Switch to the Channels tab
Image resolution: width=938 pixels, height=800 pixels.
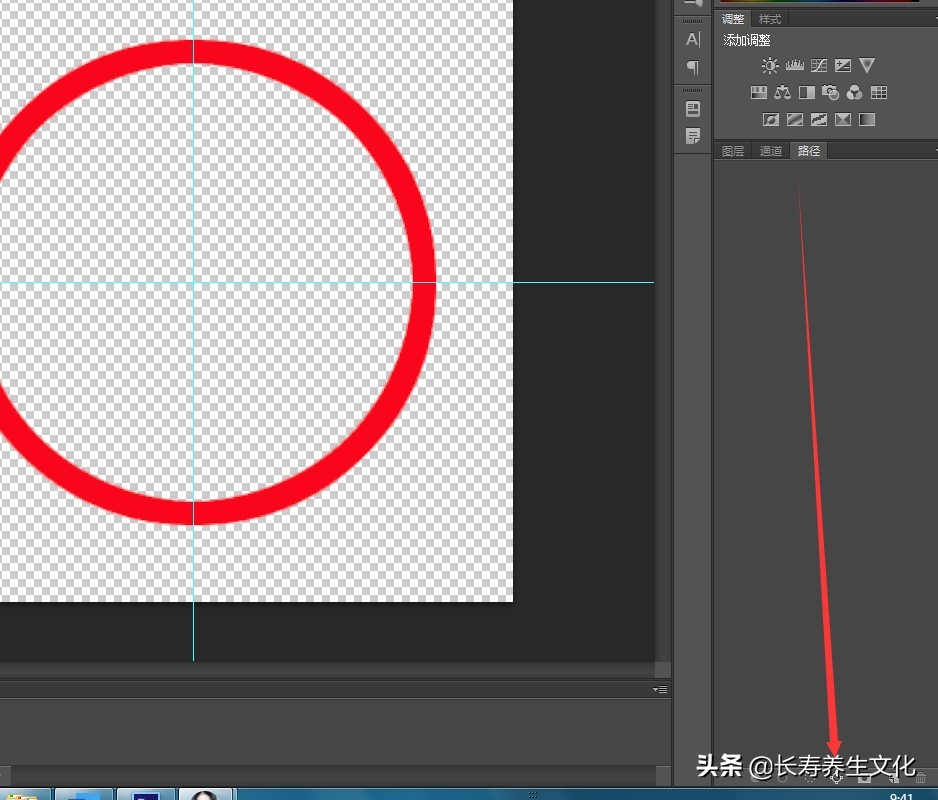[x=770, y=151]
